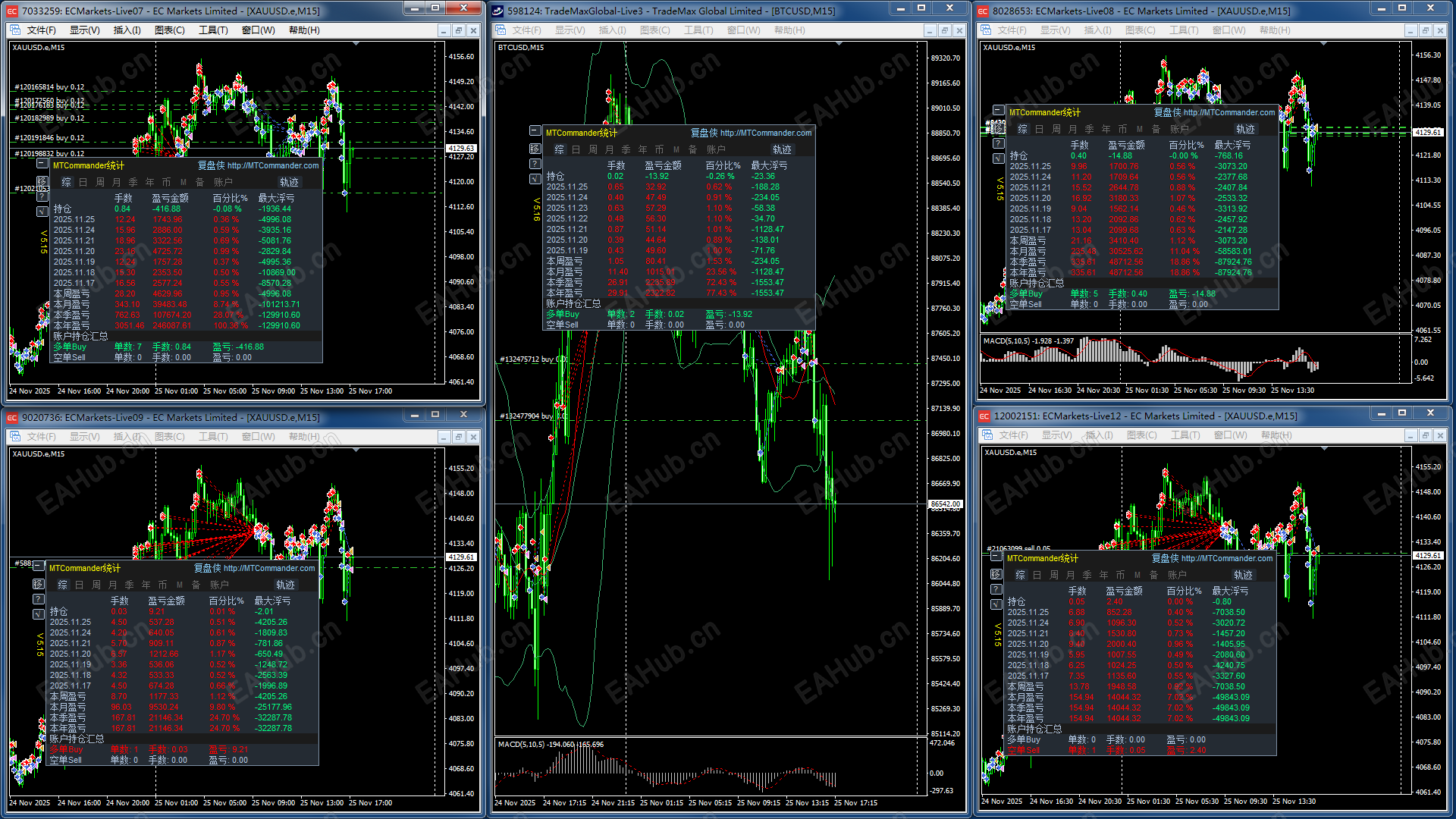Screen dimensions: 1456x819
Task: Toggle 轨迹 track button in the 12002151 window panel
Action: click(x=1243, y=575)
